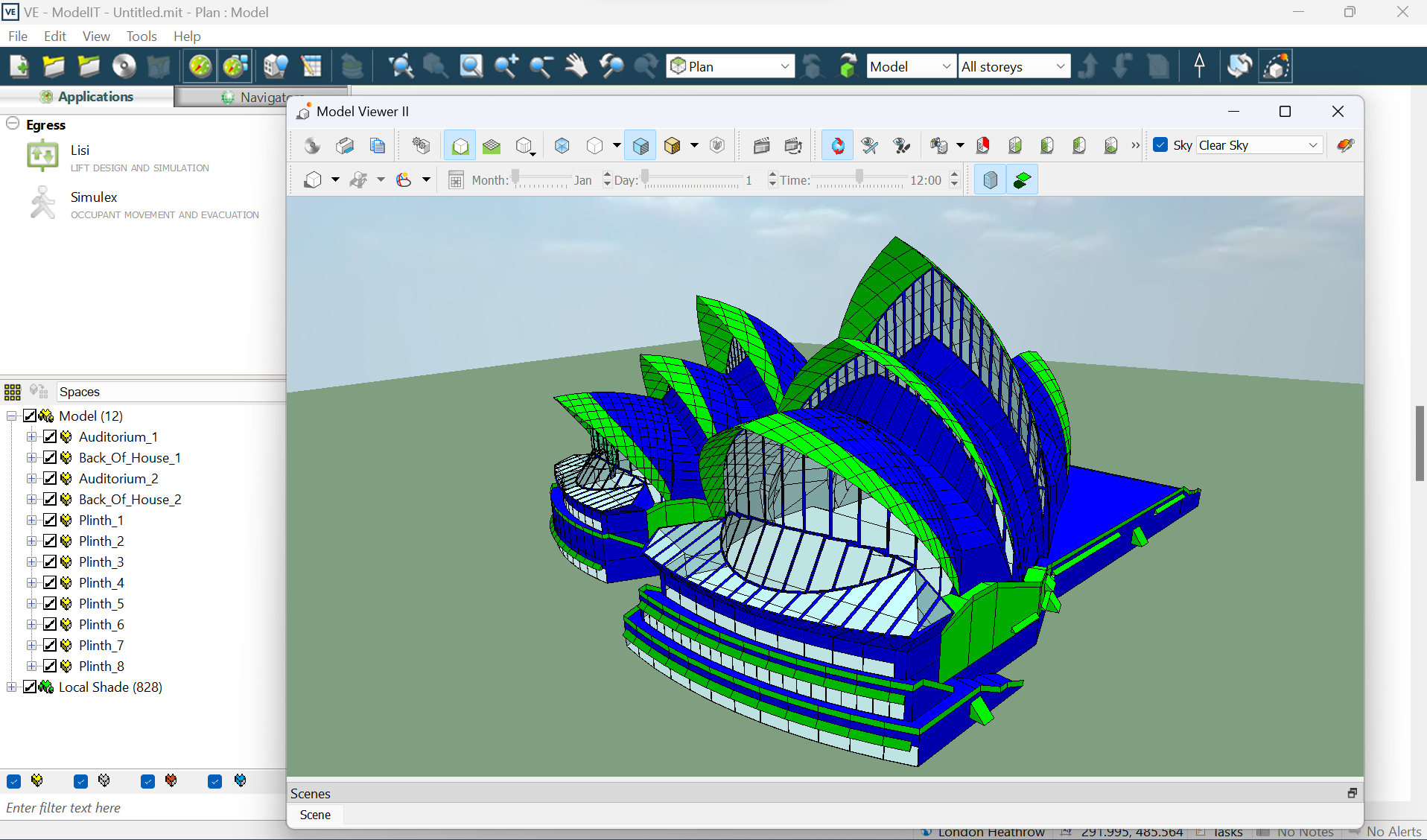Open the Simulex application link
Viewport: 1427px width, 840px height.
coord(94,197)
